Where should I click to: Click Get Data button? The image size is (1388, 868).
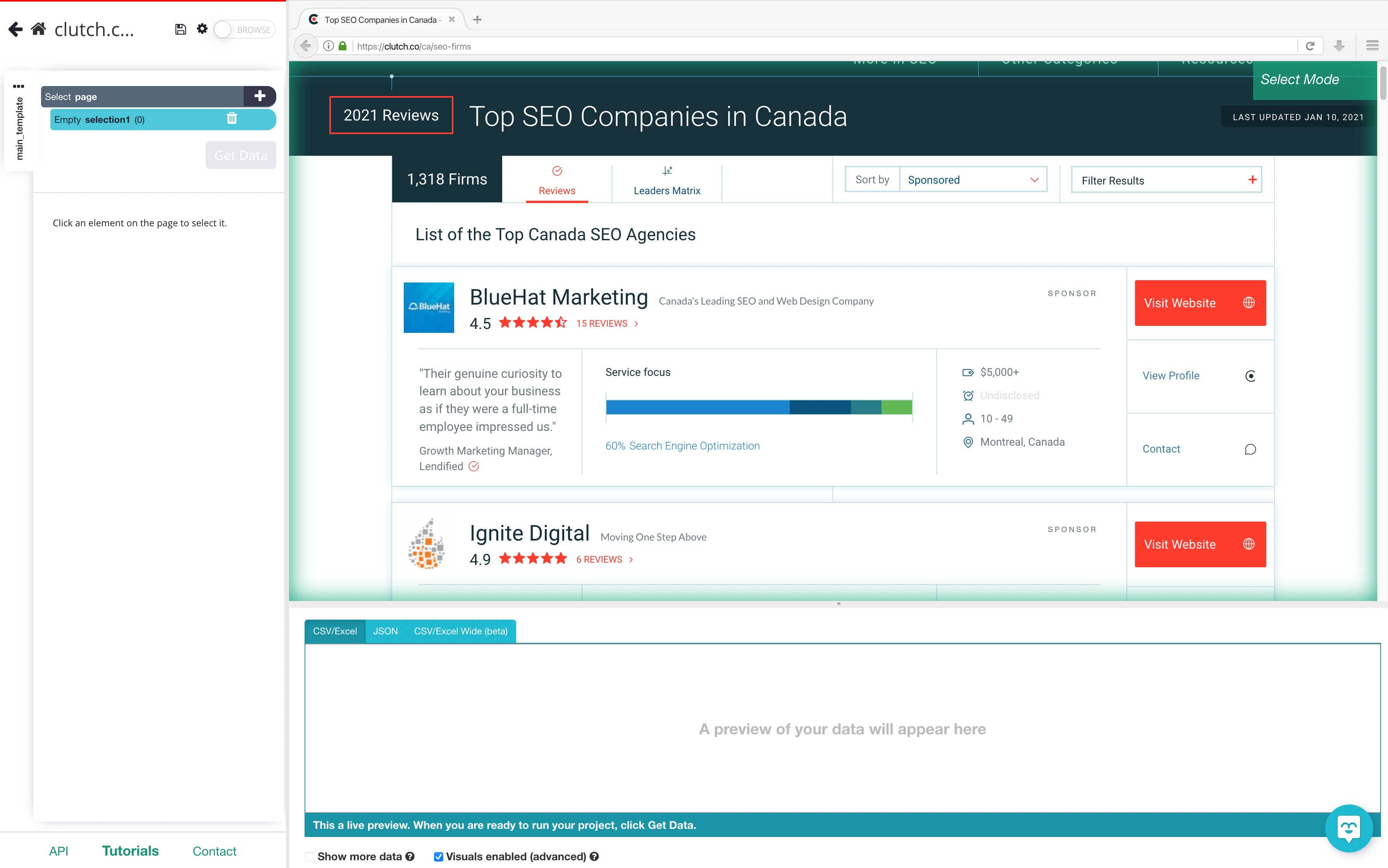239,155
